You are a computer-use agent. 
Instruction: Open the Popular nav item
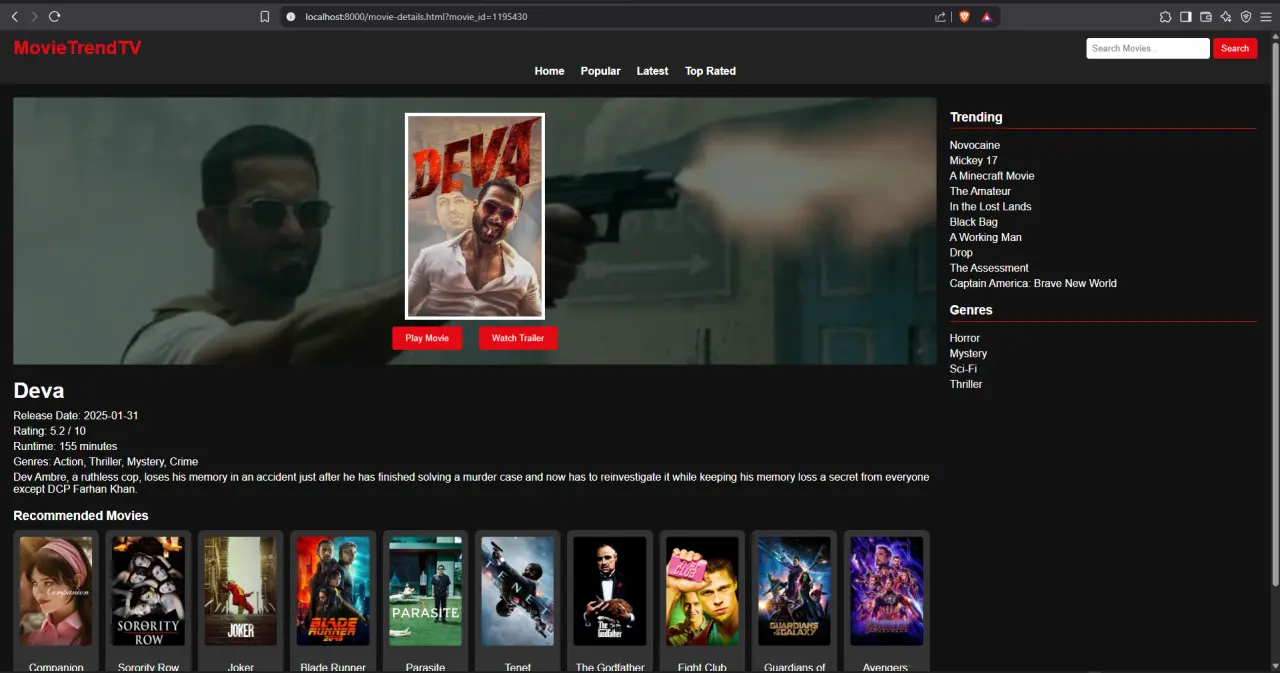[x=600, y=71]
